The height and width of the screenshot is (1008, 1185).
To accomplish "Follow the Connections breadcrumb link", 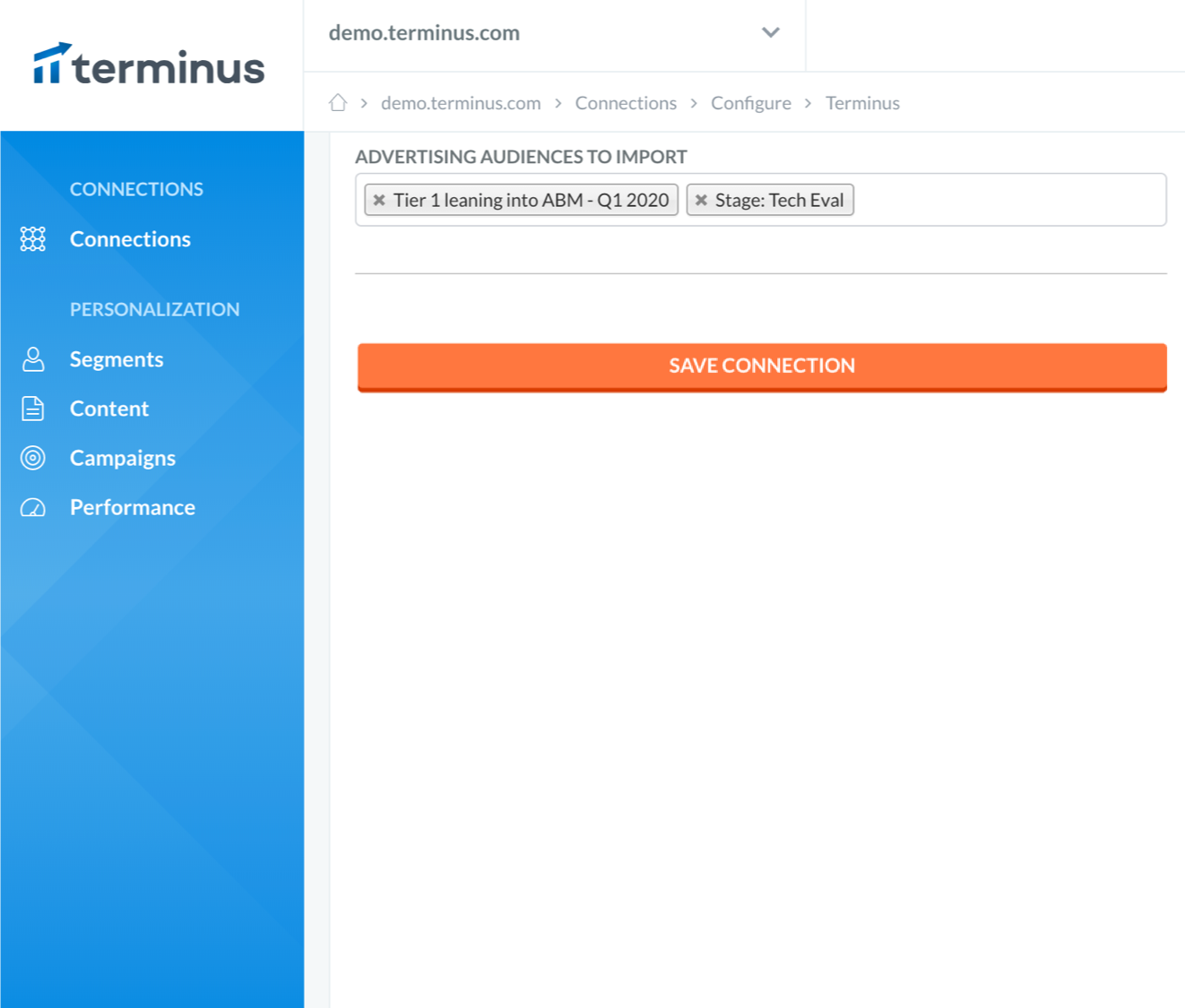I will [x=626, y=103].
